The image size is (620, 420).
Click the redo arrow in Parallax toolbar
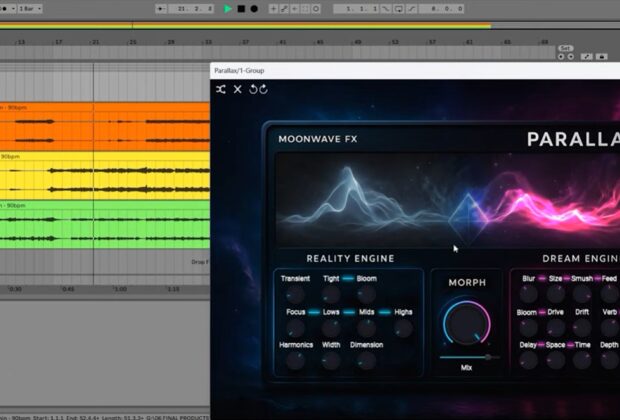[x=264, y=89]
